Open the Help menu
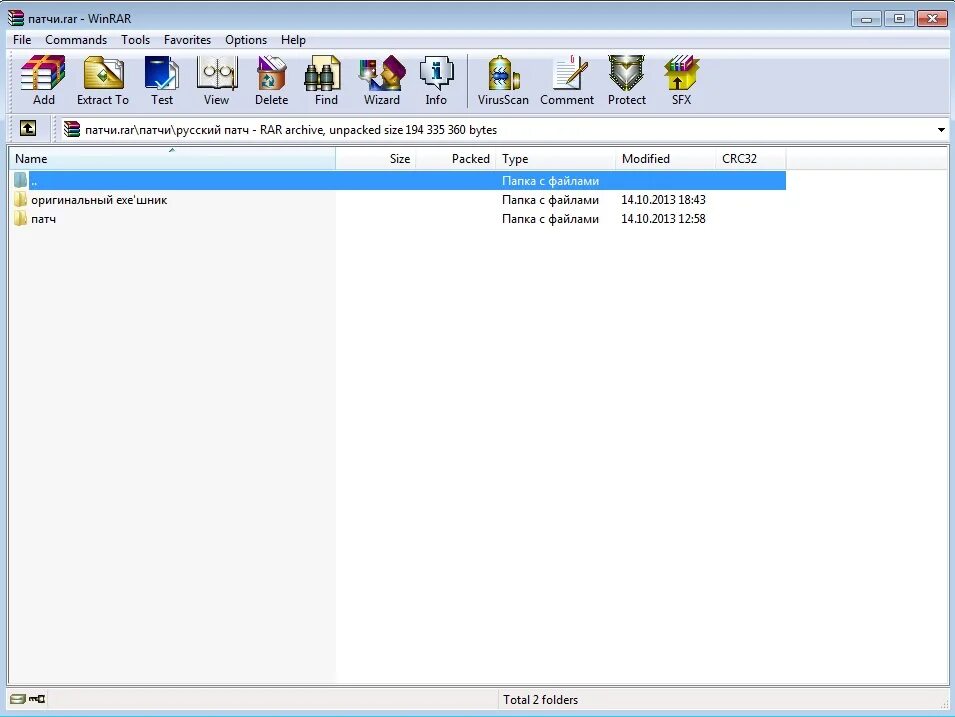Screen dimensions: 955x717 coord(293,40)
